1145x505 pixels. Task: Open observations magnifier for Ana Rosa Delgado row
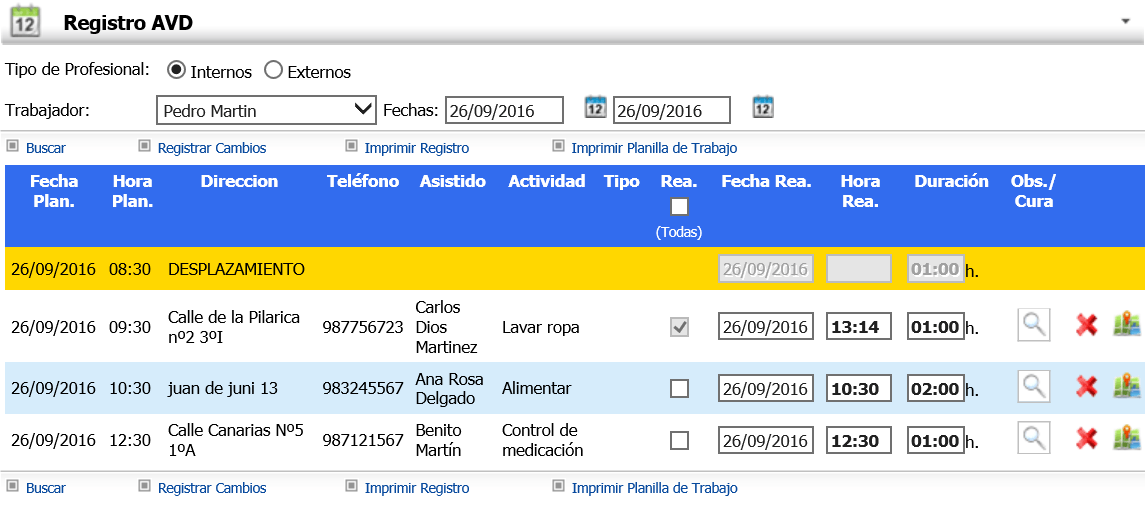coord(1033,387)
